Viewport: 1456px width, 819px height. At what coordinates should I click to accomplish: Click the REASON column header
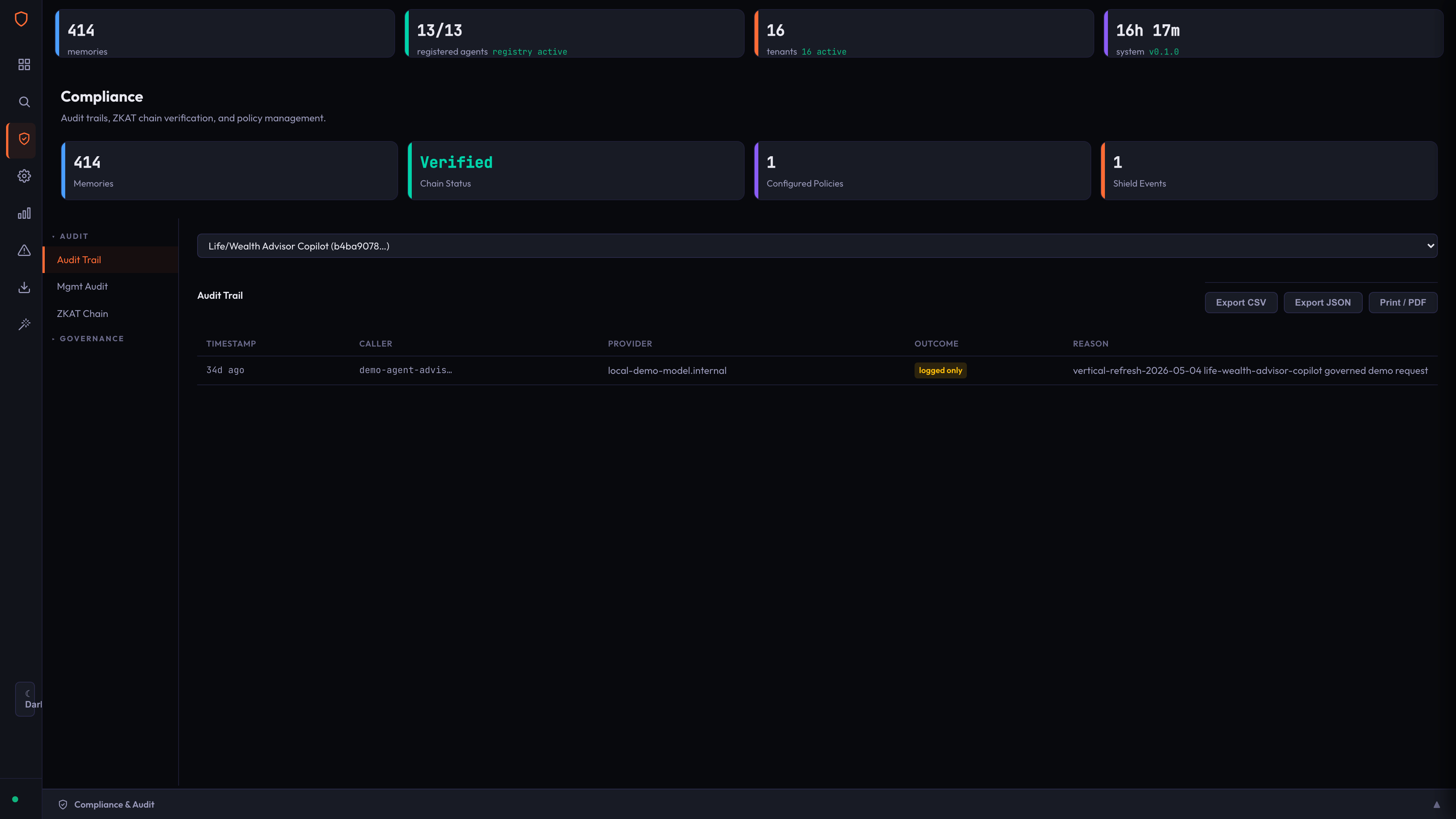[1090, 344]
